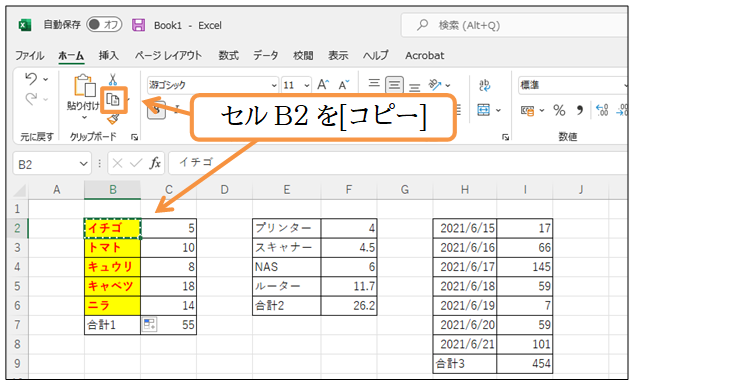Expand the Redo history dropdown arrow
The height and width of the screenshot is (384, 756).
click(46, 99)
